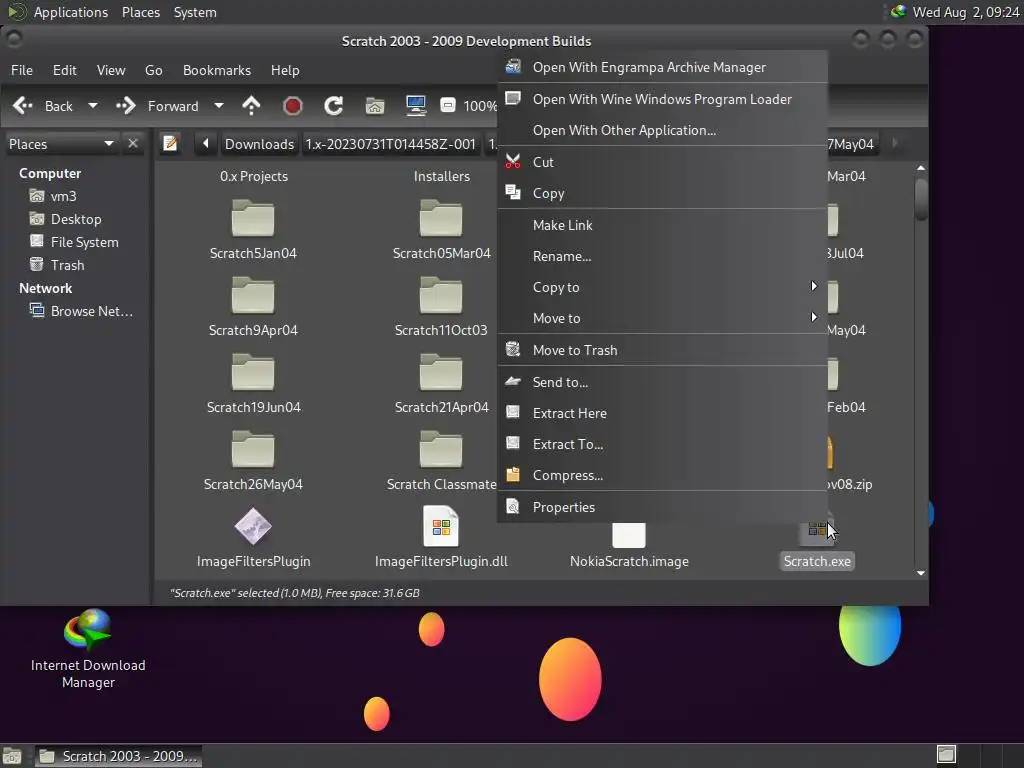Click the zoom out icon beside 100%
Screen dimensions: 1024x768
point(448,106)
